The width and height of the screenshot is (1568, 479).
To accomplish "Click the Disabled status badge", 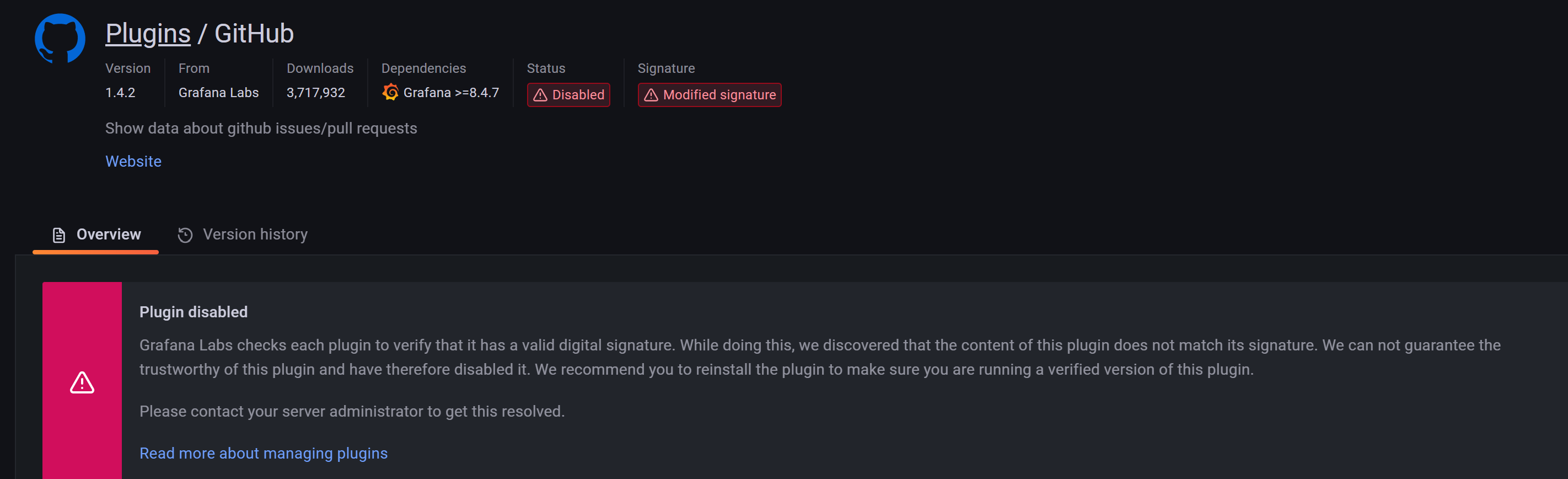I will point(568,94).
